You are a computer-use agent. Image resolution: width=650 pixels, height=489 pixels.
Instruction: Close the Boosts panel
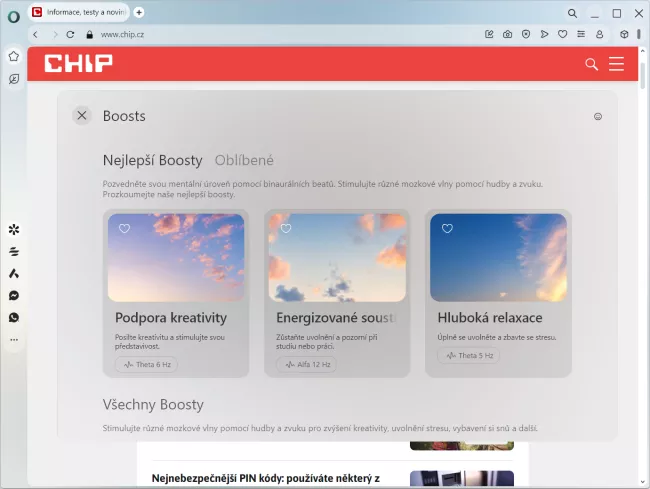(x=82, y=116)
